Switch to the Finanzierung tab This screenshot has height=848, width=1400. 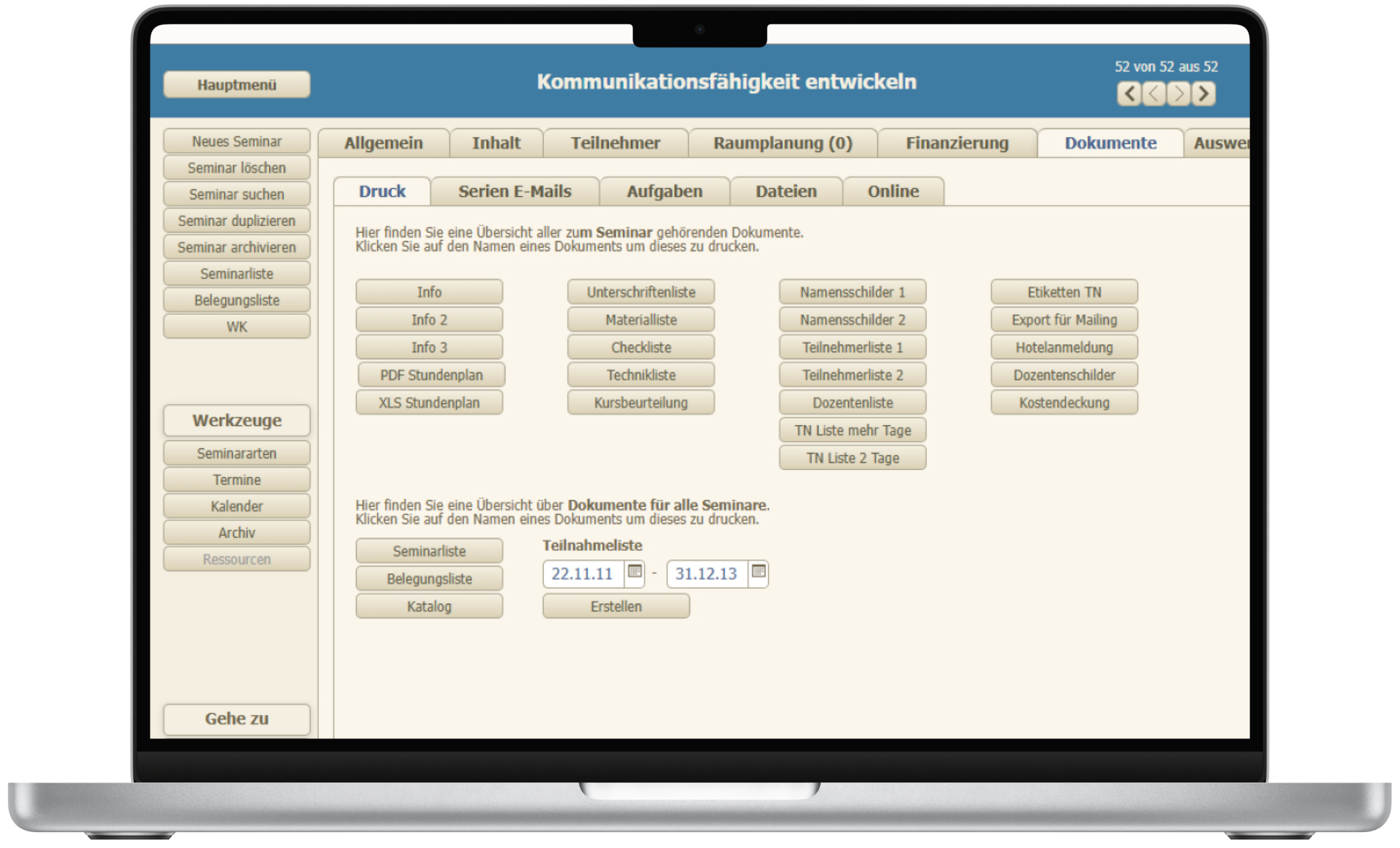957,143
